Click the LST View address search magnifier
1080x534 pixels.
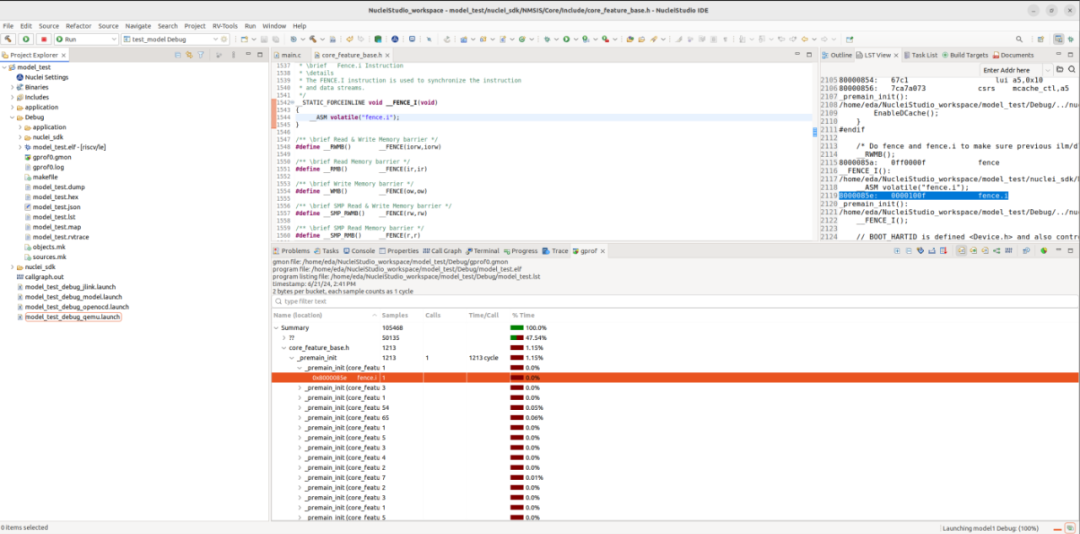pyautogui.click(x=1072, y=70)
